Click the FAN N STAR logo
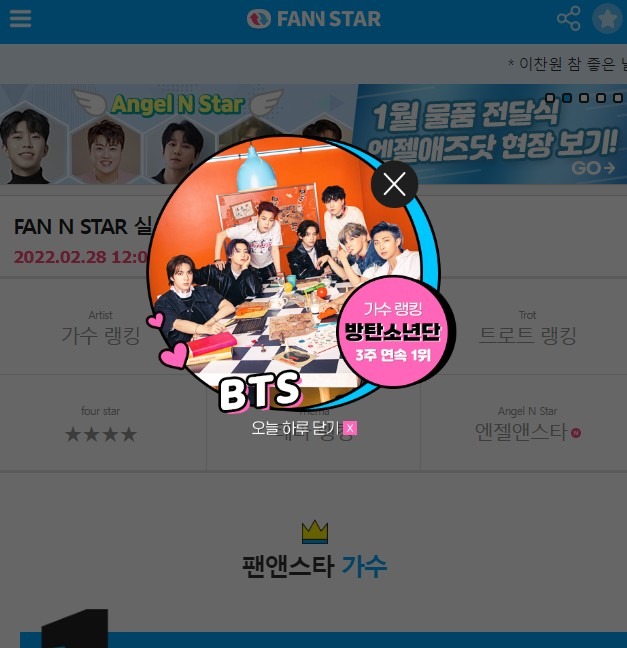Viewport: 627px width, 648px height. pos(314,19)
